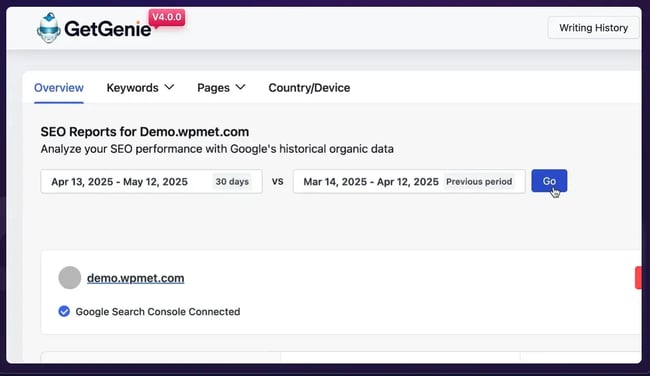Switch to the Country/Device tab
The width and height of the screenshot is (650, 376).
pyautogui.click(x=309, y=88)
